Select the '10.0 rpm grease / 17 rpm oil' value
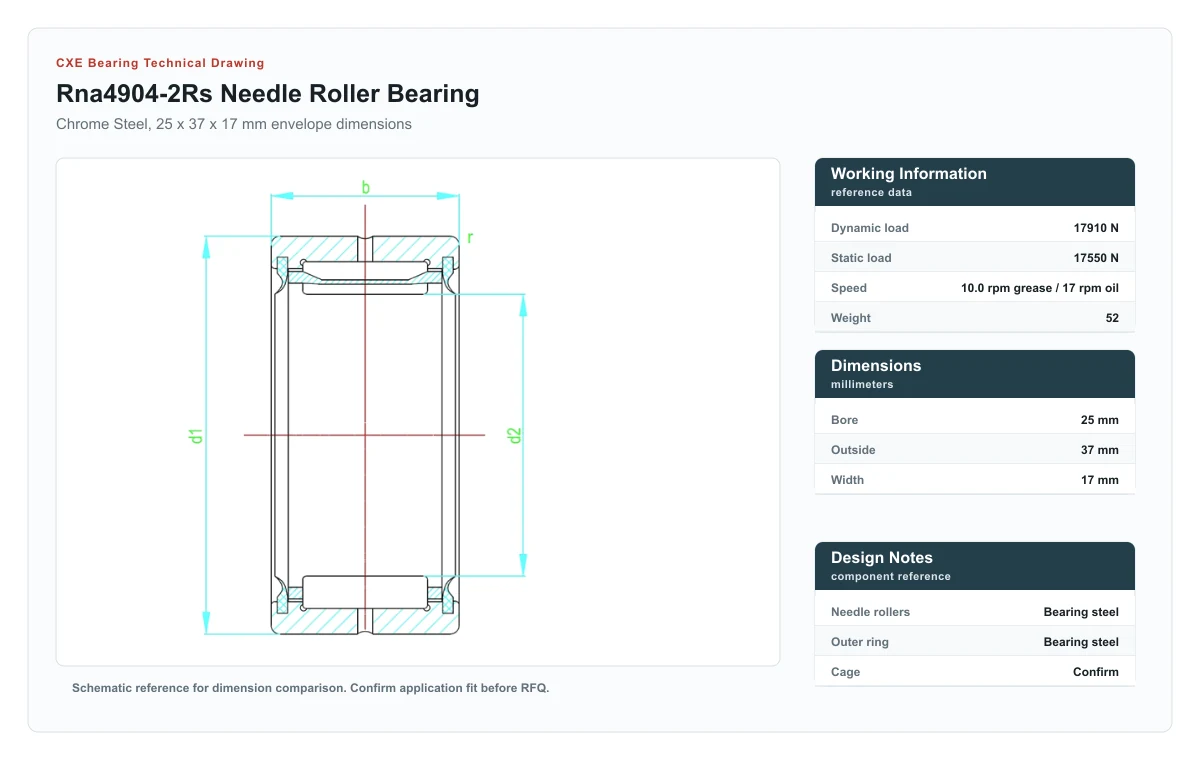The image size is (1200, 760). pos(1040,288)
